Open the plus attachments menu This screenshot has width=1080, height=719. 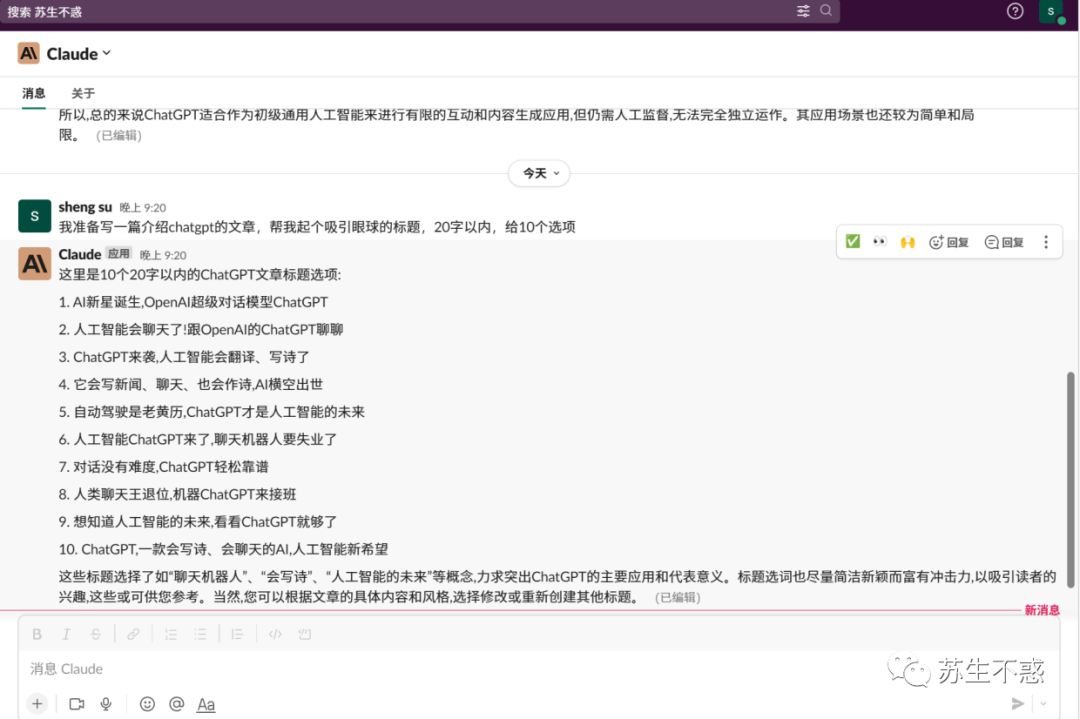37,704
